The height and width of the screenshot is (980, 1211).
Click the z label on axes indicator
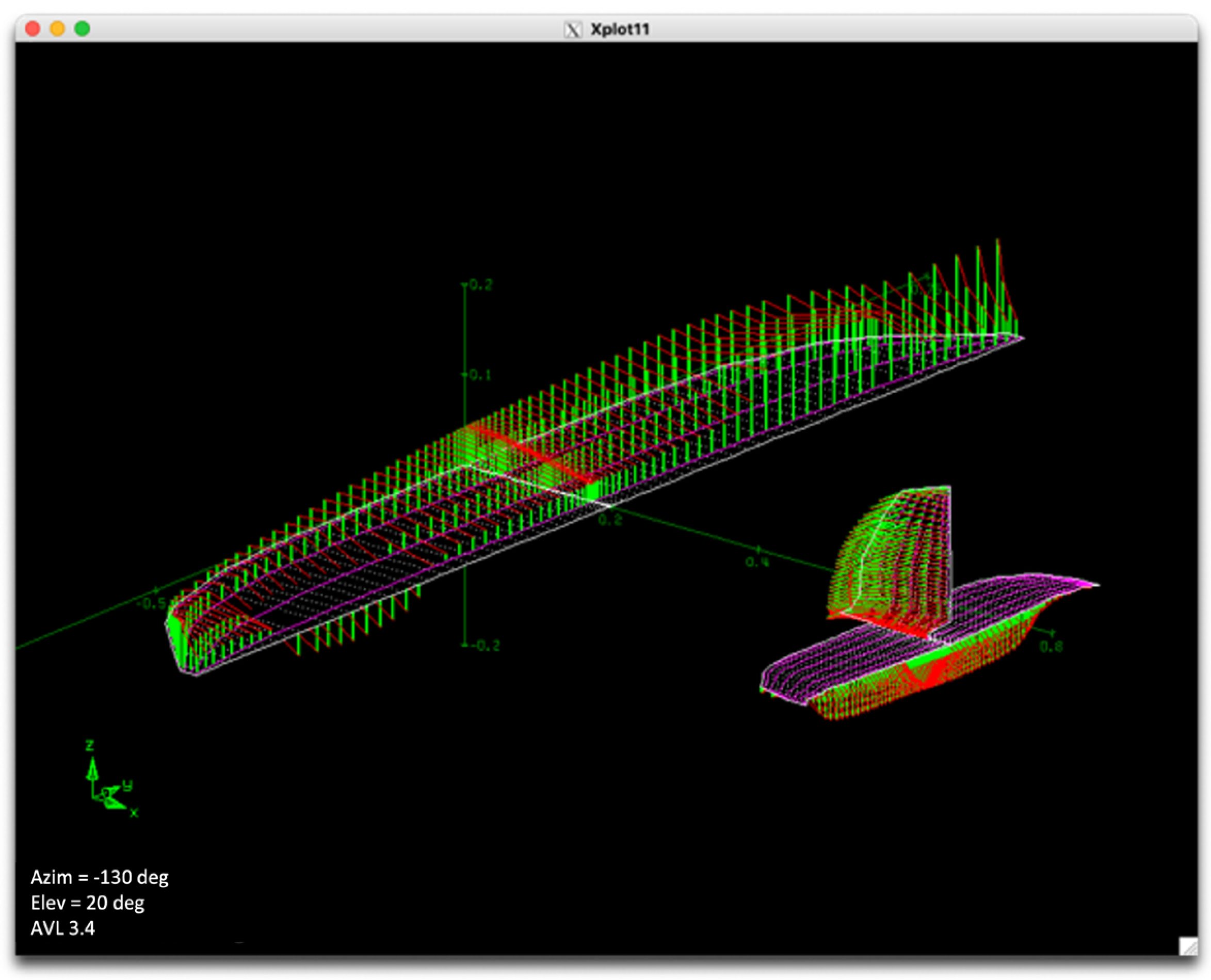89,745
